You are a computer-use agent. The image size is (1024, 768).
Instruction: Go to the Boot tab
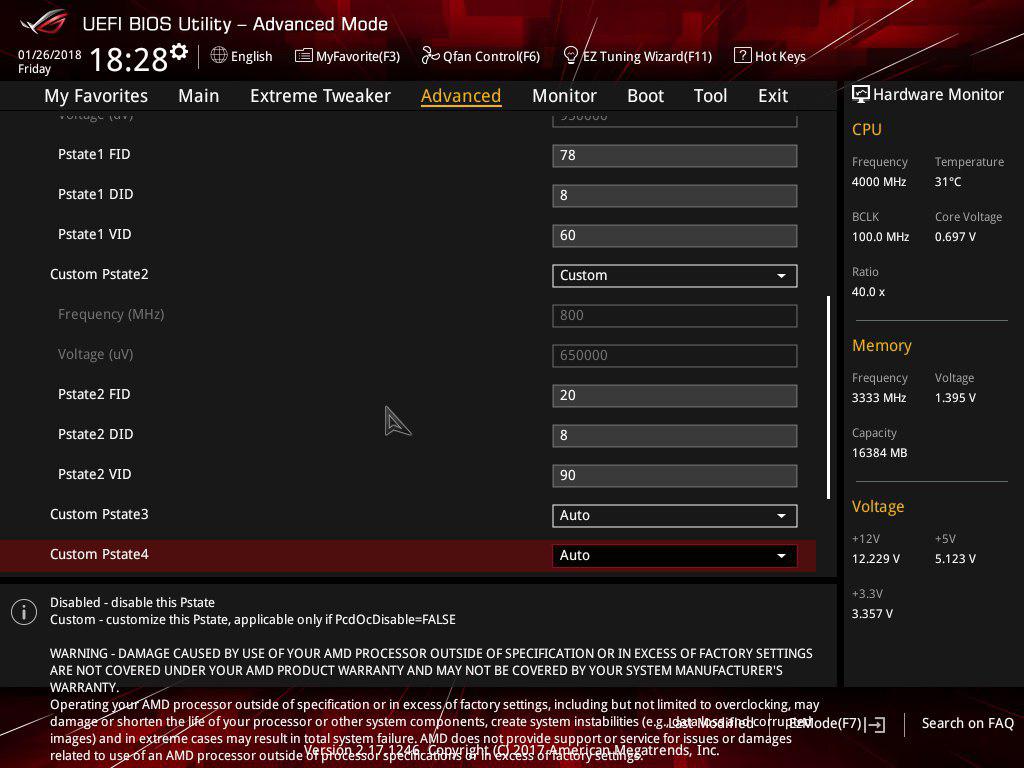tap(645, 96)
